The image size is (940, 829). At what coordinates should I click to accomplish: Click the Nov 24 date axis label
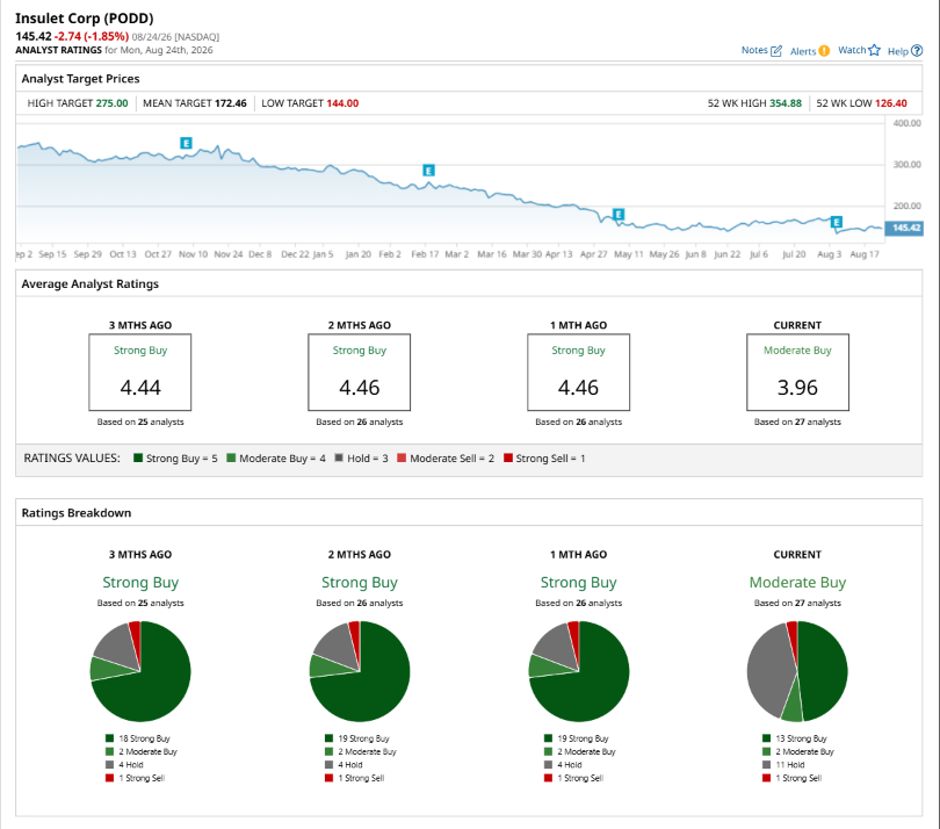pyautogui.click(x=228, y=254)
